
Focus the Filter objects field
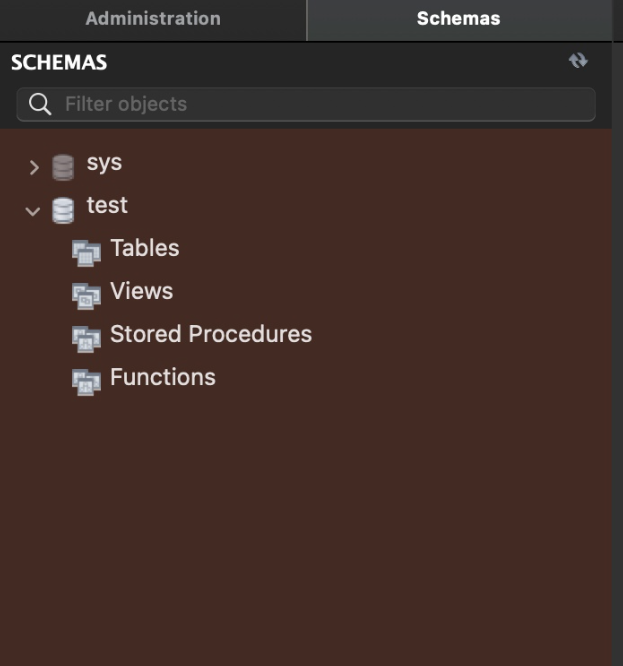point(320,104)
